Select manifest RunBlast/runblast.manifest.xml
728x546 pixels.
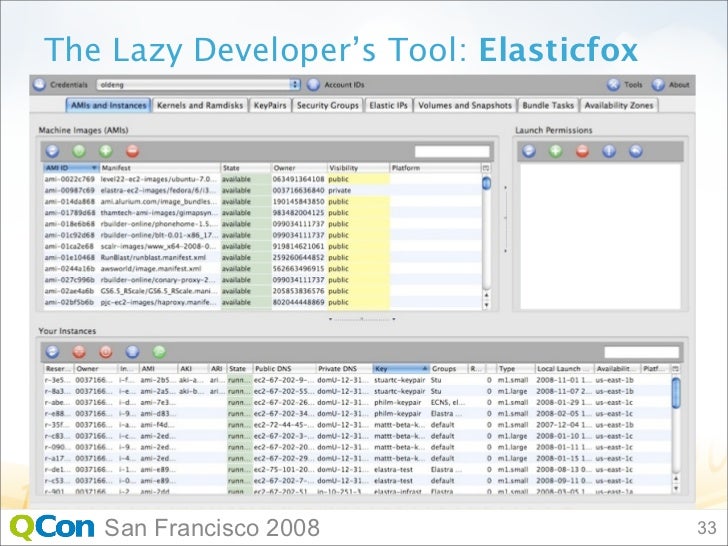pyautogui.click(x=153, y=258)
